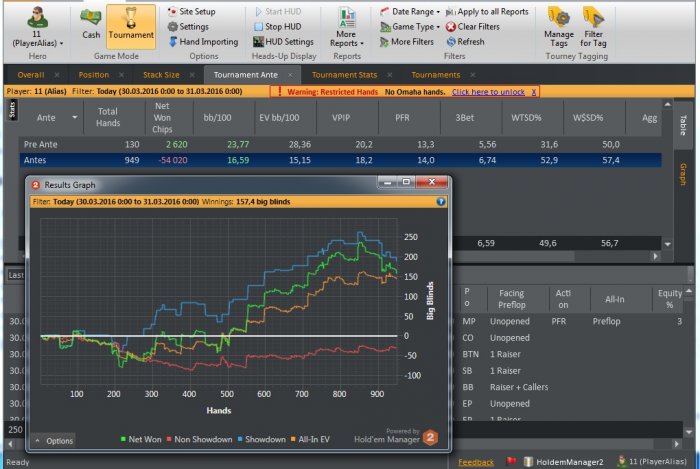Open More Reports menu
This screenshot has width=700, height=469.
(x=347, y=27)
